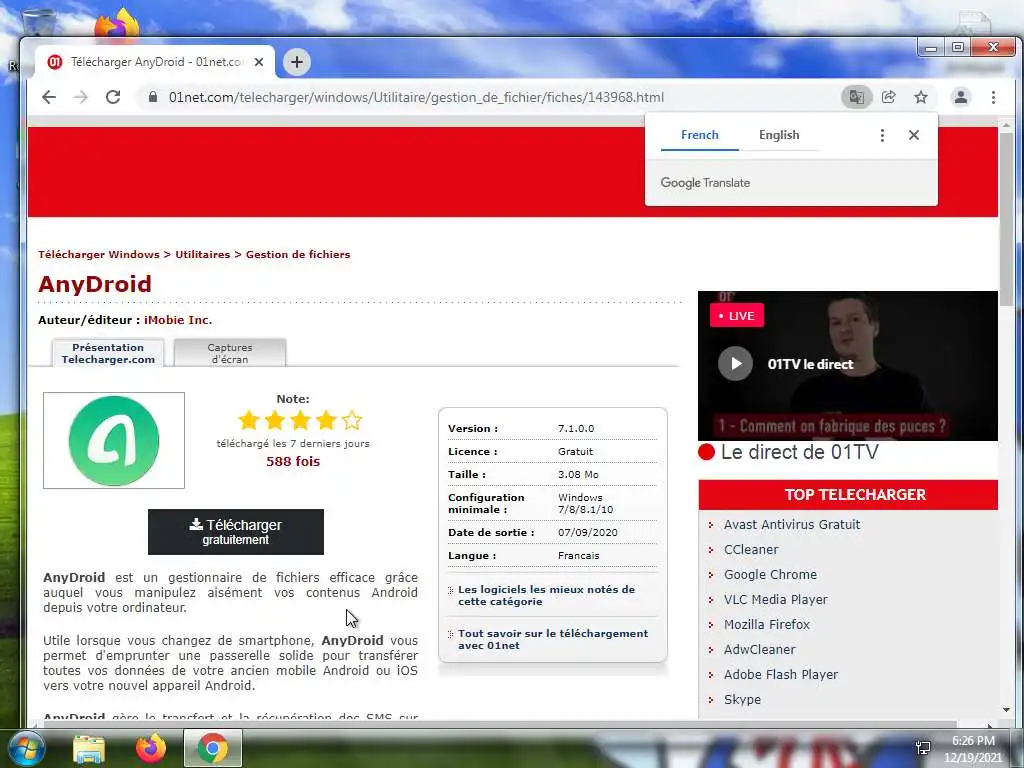Open the Google Translate icon in address bar
The width and height of the screenshot is (1024, 768).
856,97
